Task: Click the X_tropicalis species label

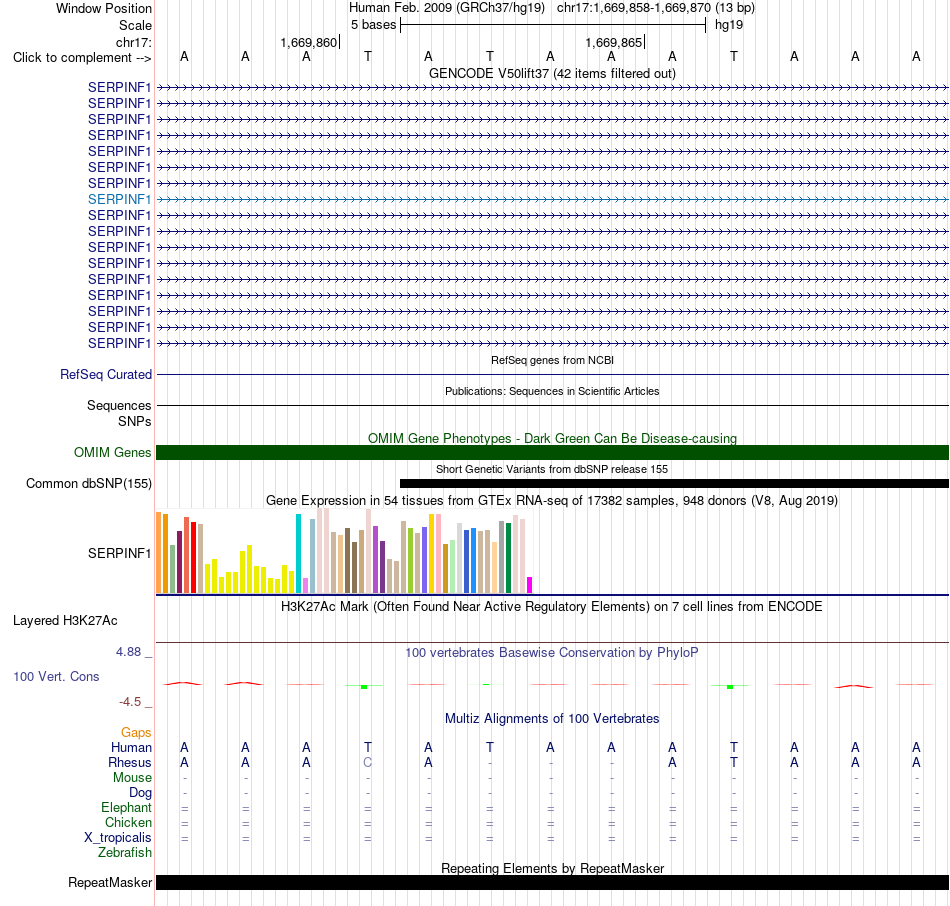Action: tap(118, 838)
